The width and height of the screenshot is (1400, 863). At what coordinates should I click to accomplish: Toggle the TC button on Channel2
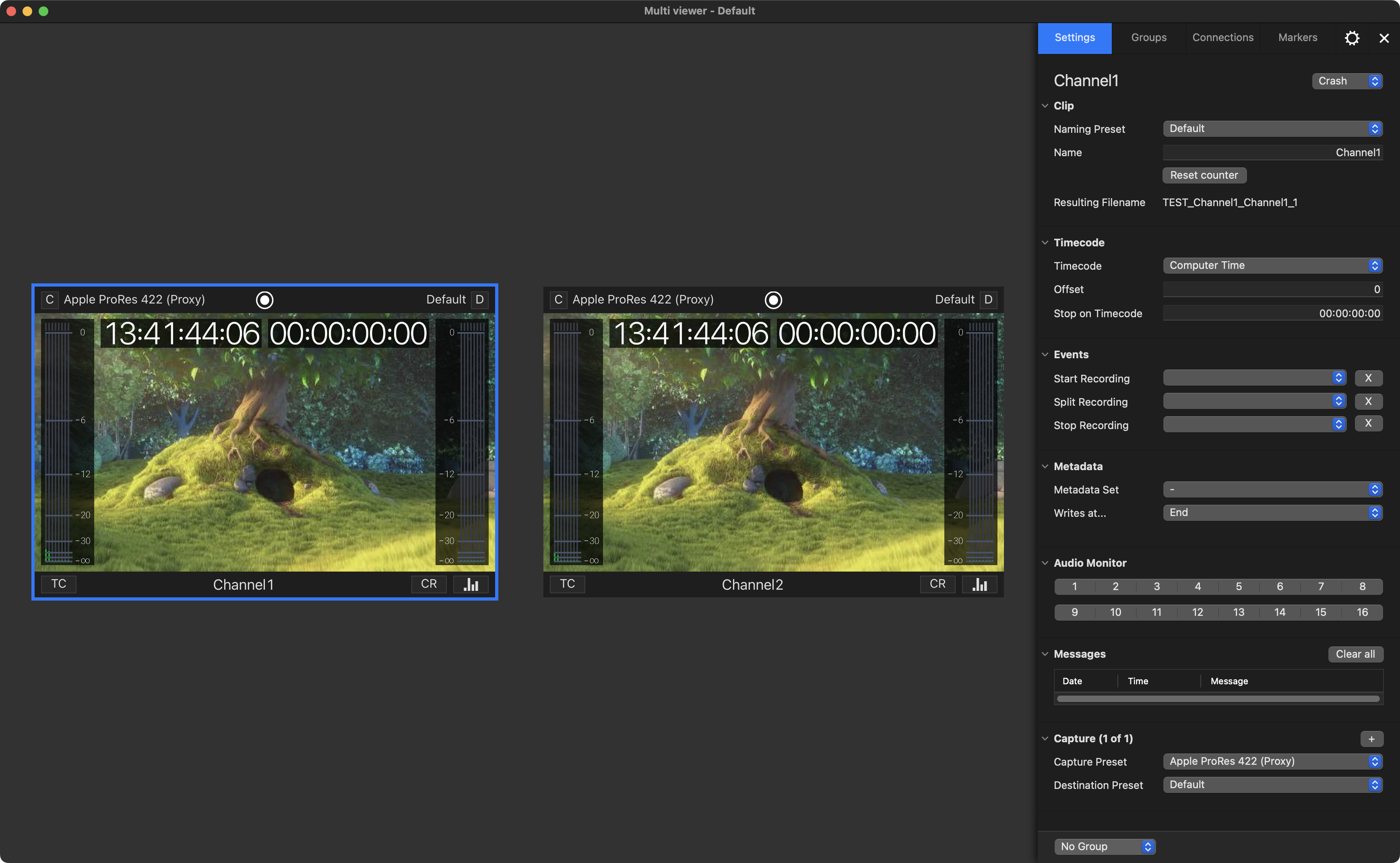(567, 584)
